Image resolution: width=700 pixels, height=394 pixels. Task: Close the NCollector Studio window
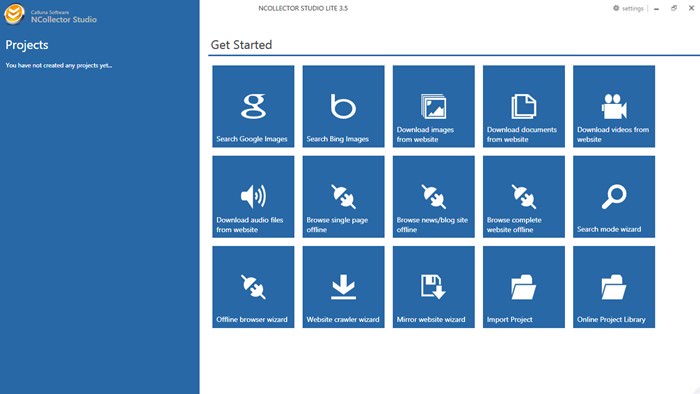click(691, 8)
